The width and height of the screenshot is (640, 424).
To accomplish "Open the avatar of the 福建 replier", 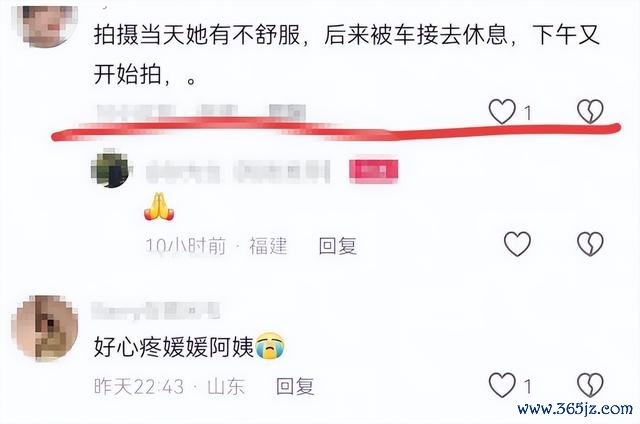I will click(x=111, y=169).
